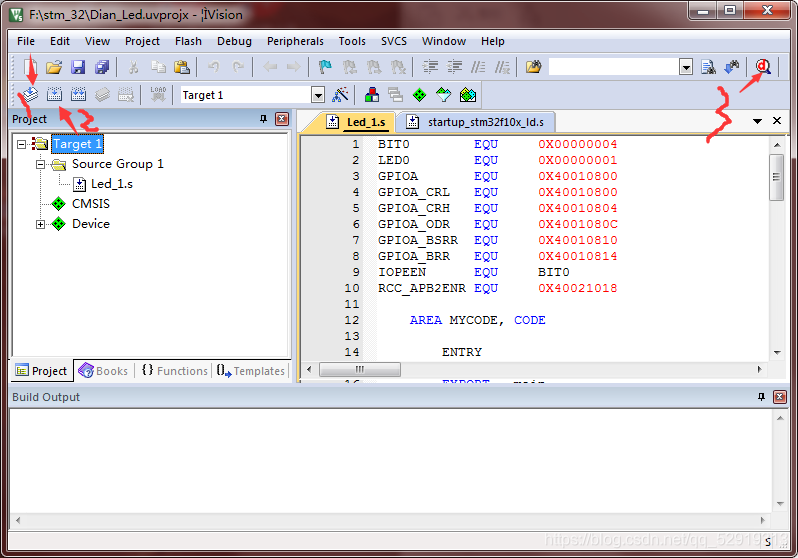Open a file with the folder icon
The height and width of the screenshot is (558, 798).
point(54,67)
